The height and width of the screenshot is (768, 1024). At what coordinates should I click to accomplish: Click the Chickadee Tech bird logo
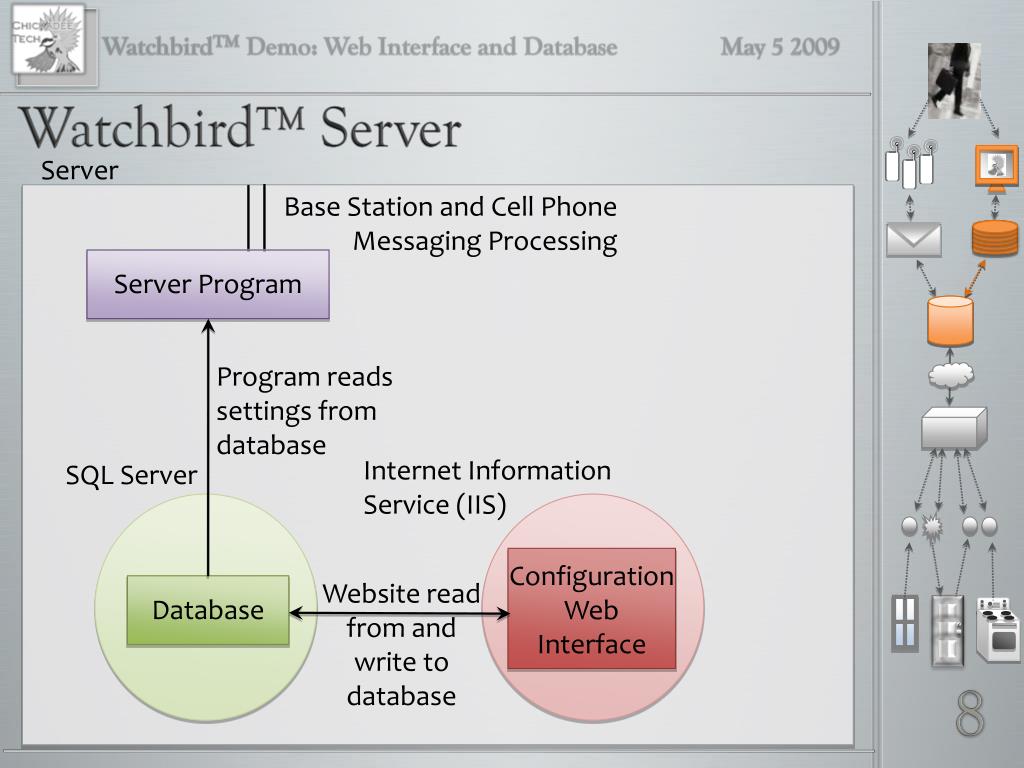[x=49, y=39]
